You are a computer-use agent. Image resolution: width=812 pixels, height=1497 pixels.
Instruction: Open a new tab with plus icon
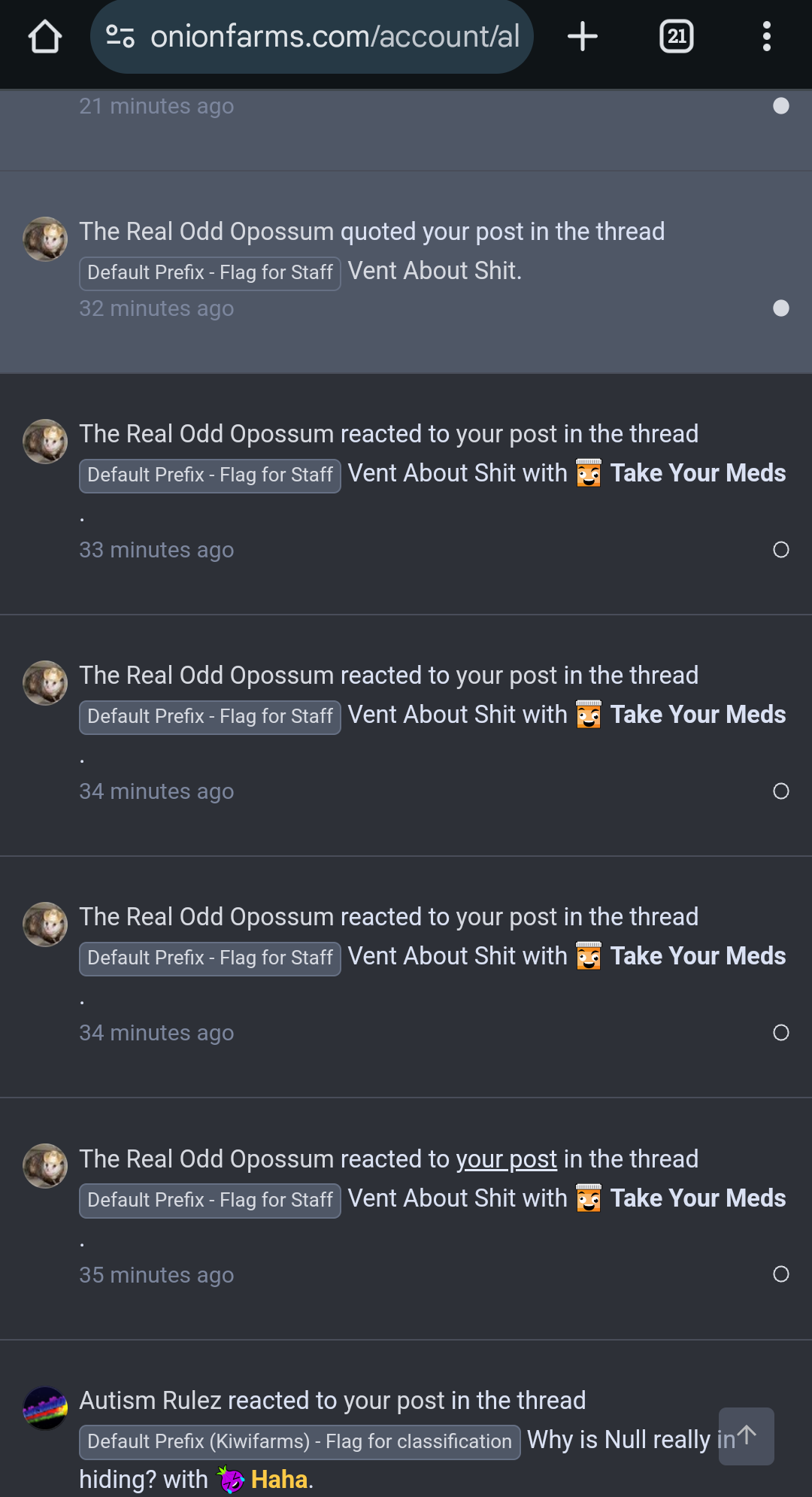582,36
